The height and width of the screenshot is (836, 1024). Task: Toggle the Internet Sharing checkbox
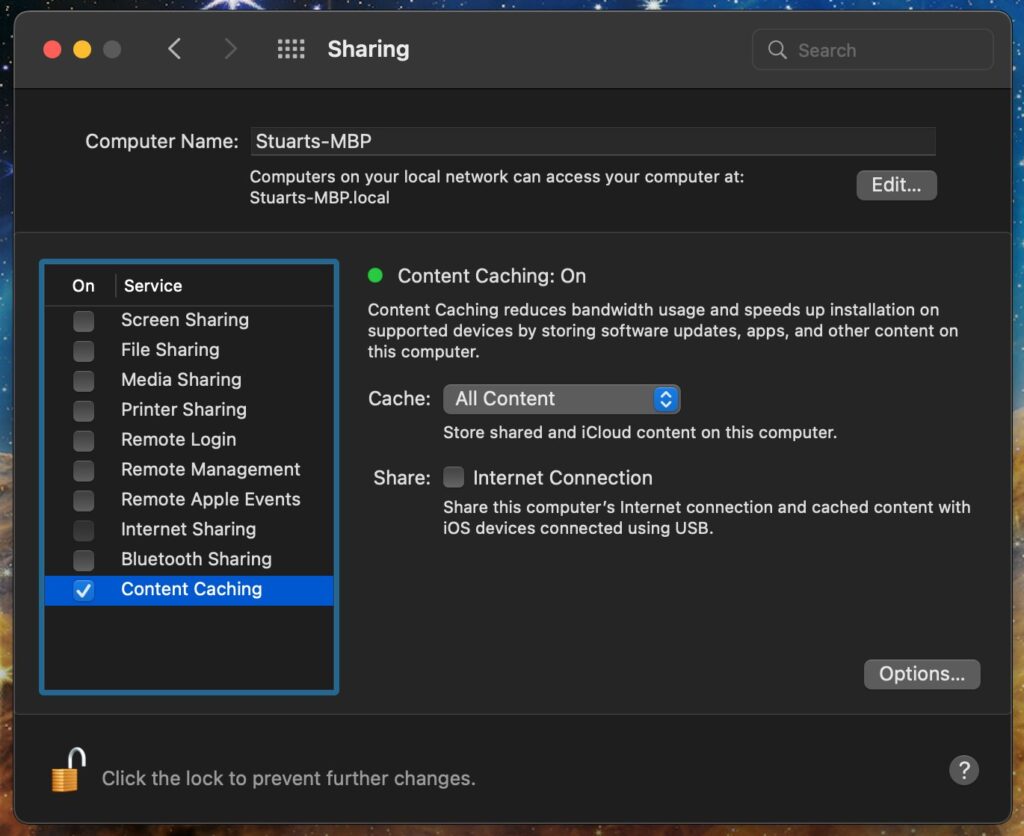pos(84,530)
